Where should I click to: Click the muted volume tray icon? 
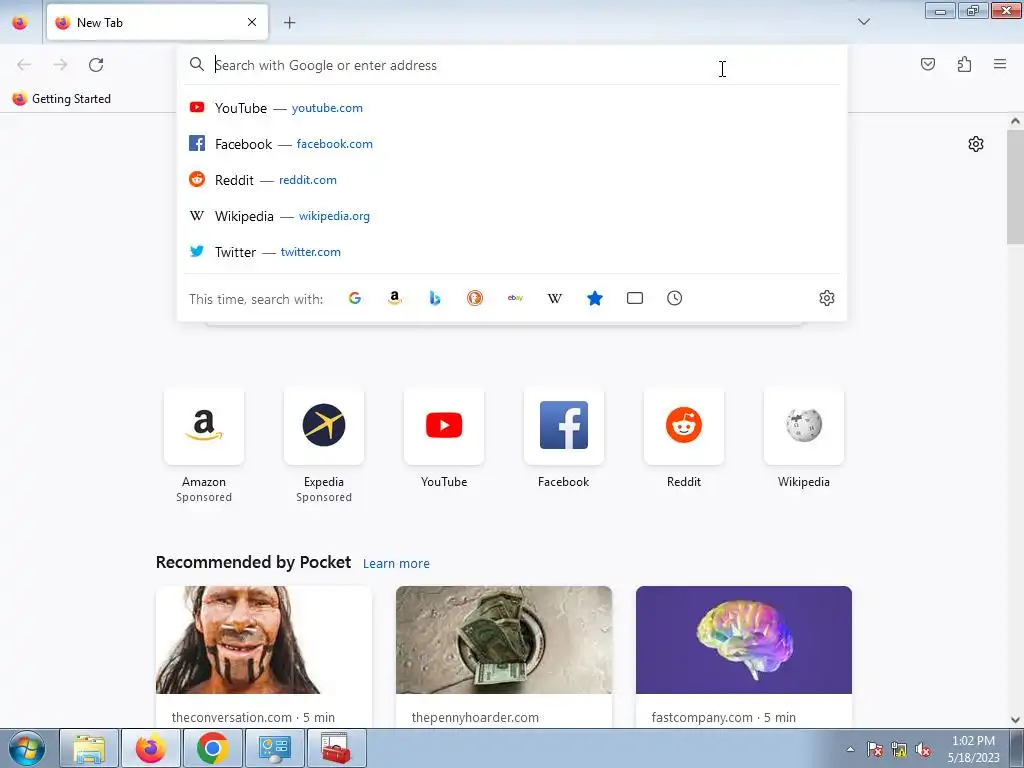click(923, 749)
